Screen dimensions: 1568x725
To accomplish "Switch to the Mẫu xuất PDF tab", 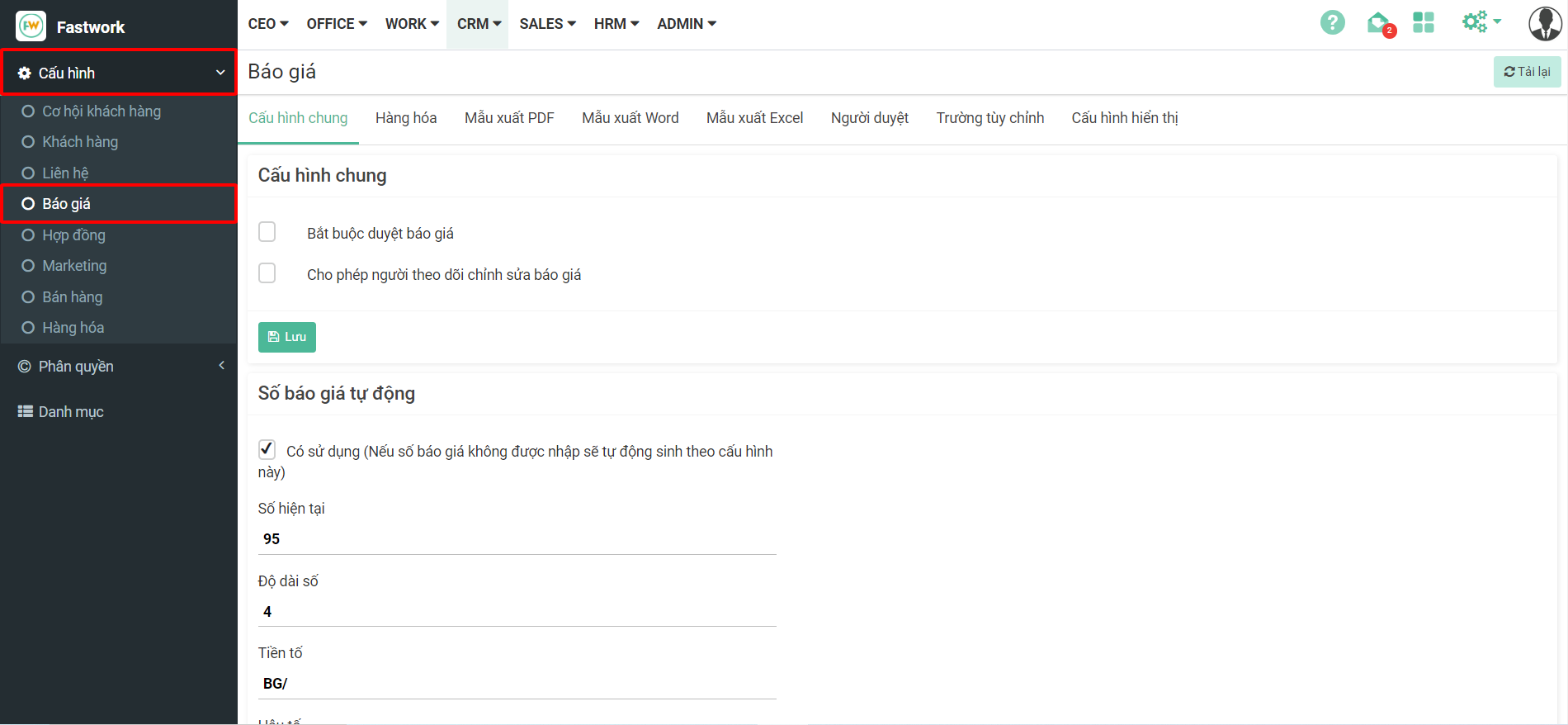I will [509, 118].
